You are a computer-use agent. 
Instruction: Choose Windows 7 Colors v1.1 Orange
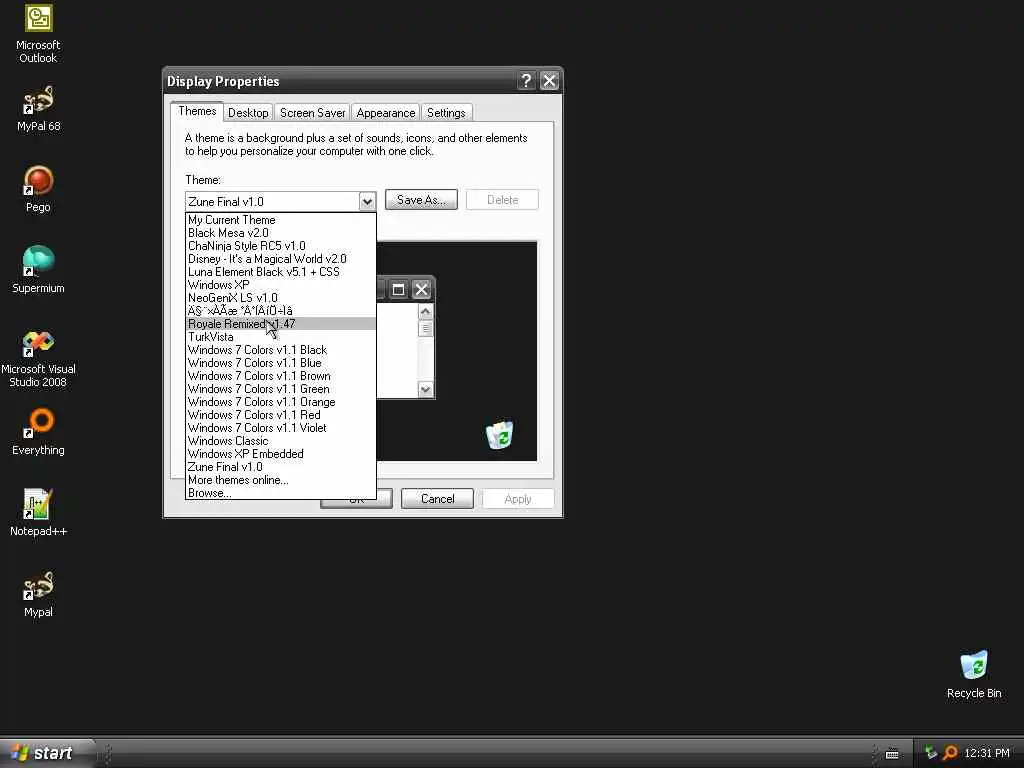pyautogui.click(x=281, y=402)
